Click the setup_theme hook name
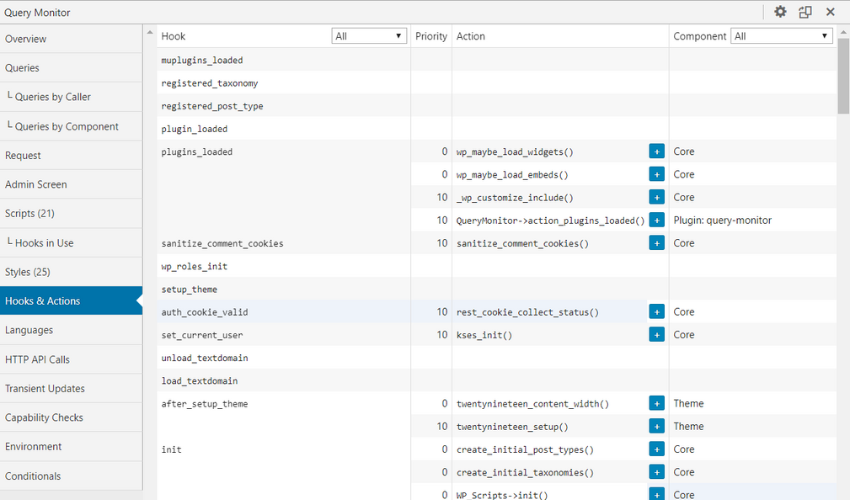The image size is (850, 500). 189,290
